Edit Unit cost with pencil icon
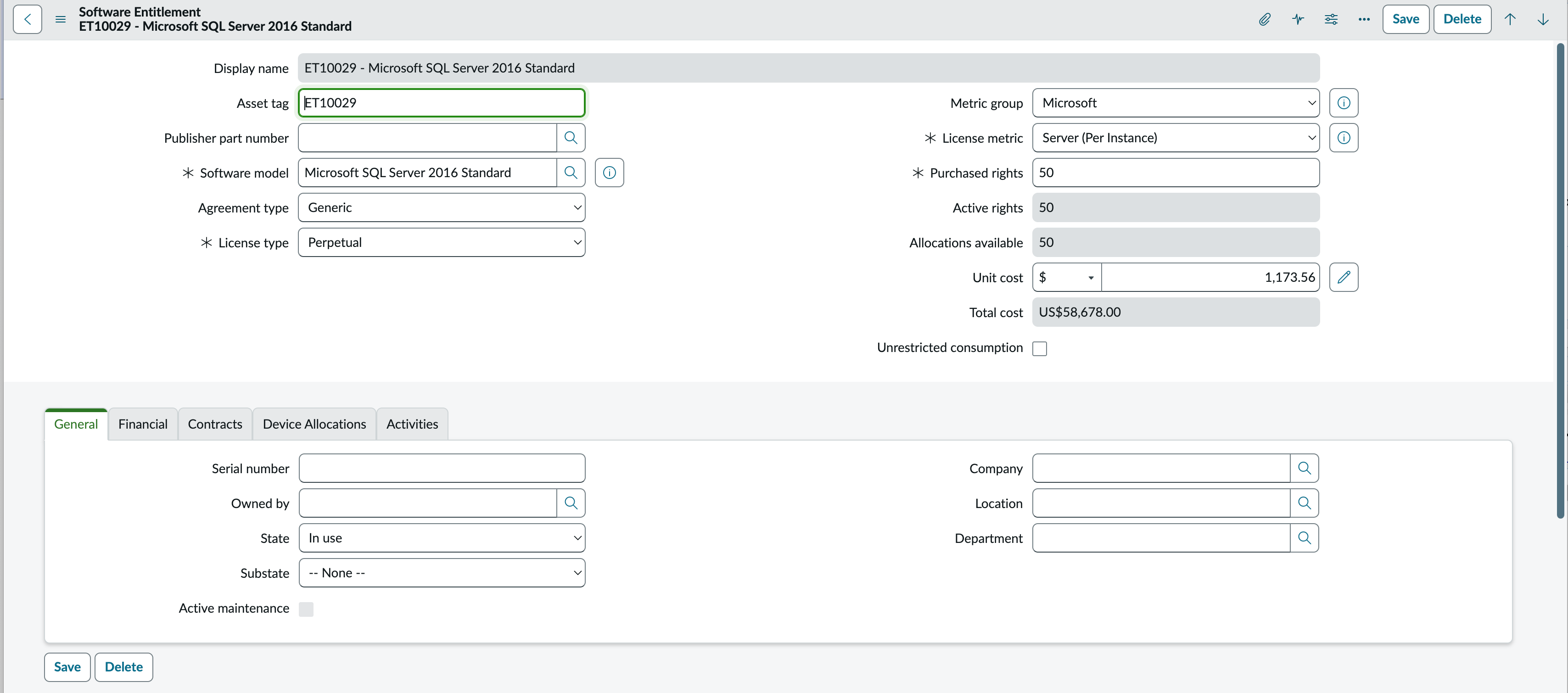1568x693 pixels. [1344, 278]
